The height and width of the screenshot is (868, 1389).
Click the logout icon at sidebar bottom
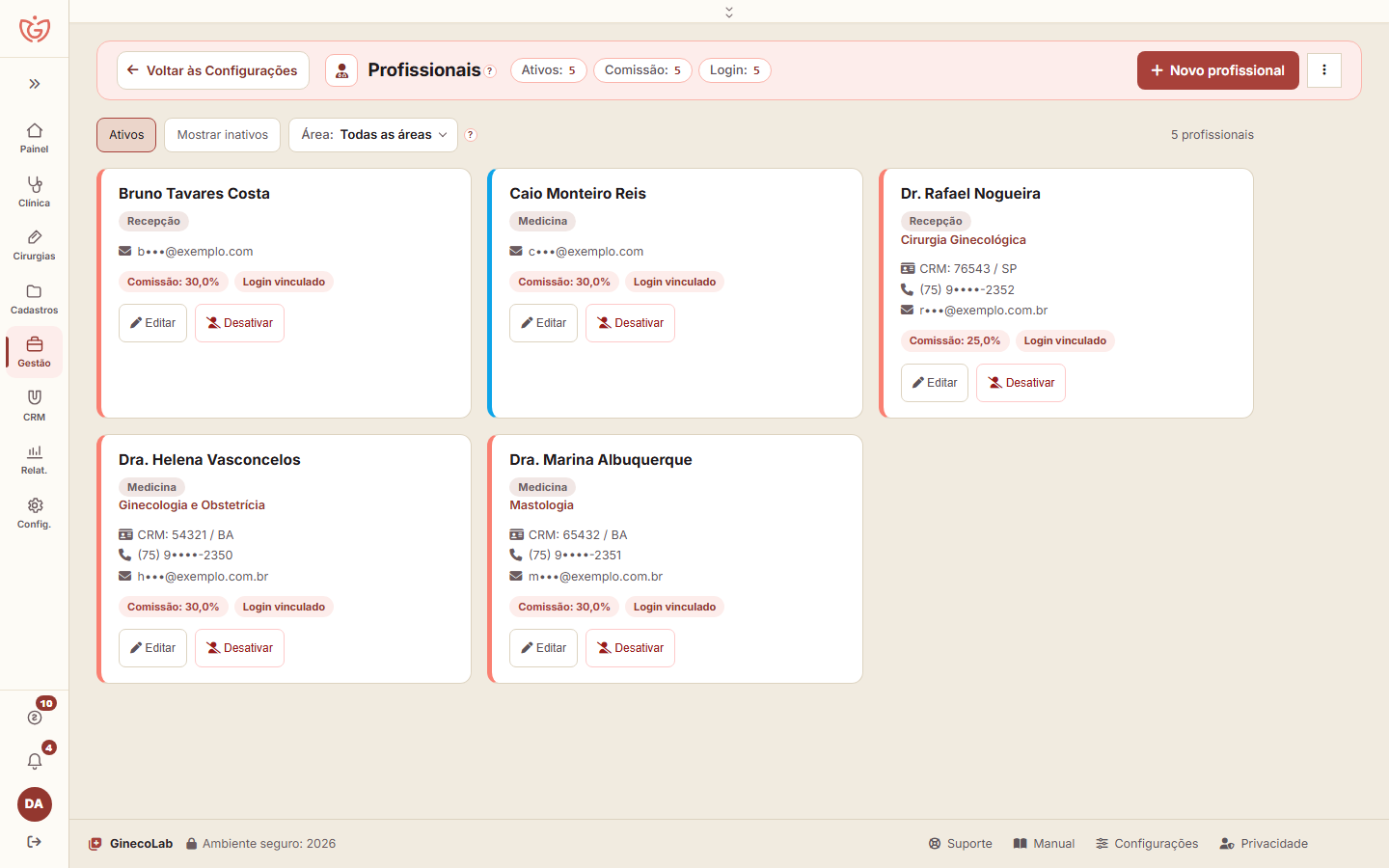click(35, 842)
